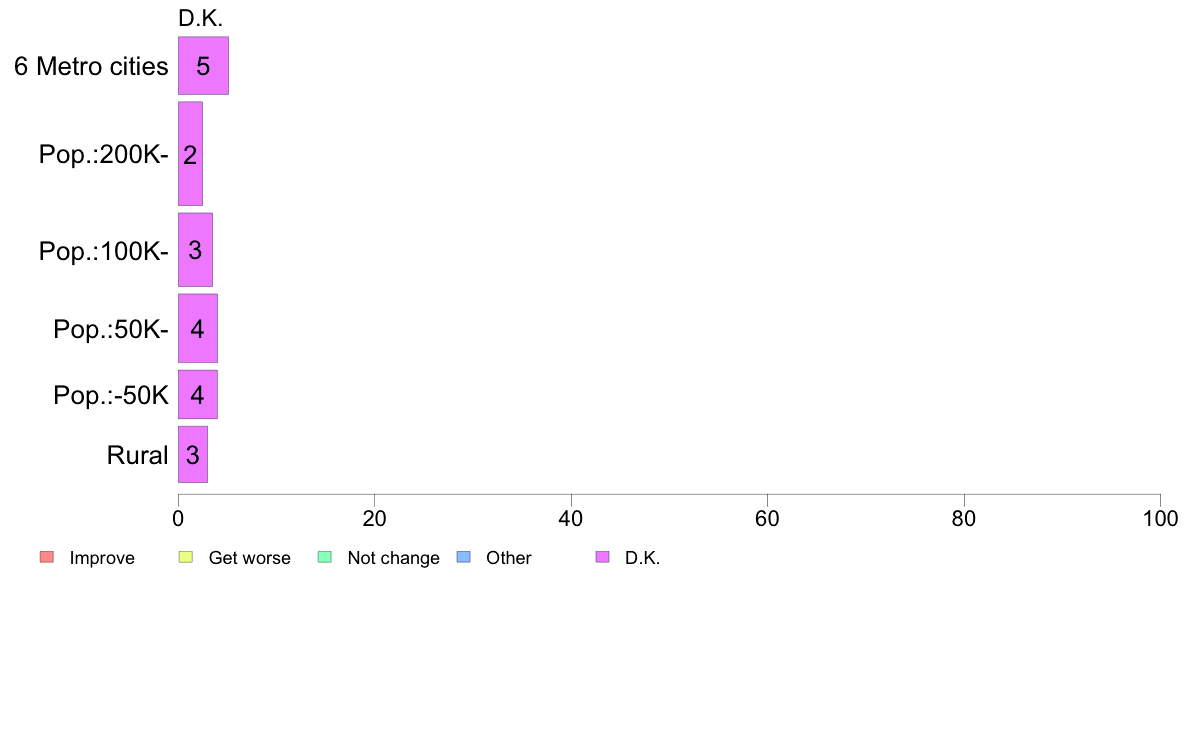Click the Improve red legend swatch
The height and width of the screenshot is (736, 1188).
point(47,557)
